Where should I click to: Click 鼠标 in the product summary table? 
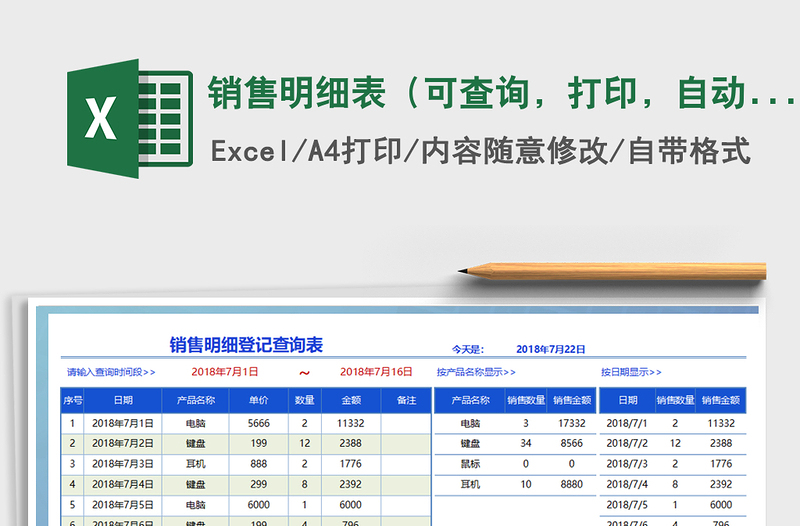470,464
